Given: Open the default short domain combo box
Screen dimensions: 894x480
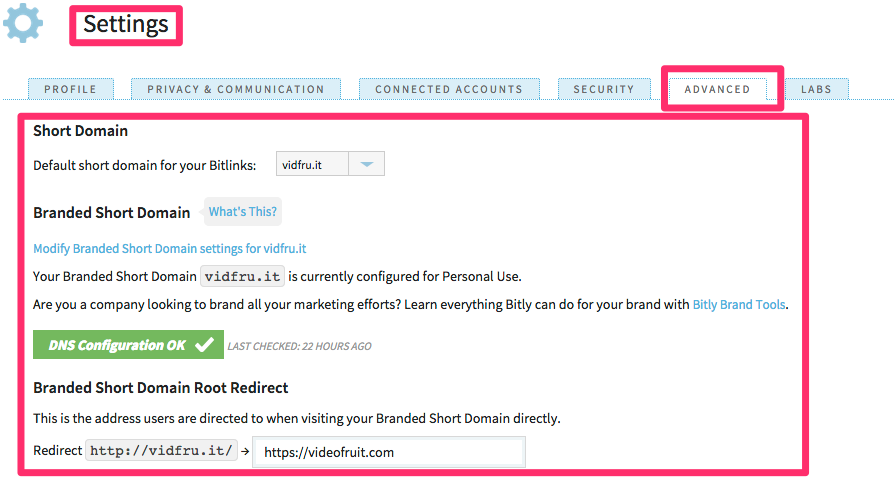Looking at the screenshot, I should pos(330,164).
